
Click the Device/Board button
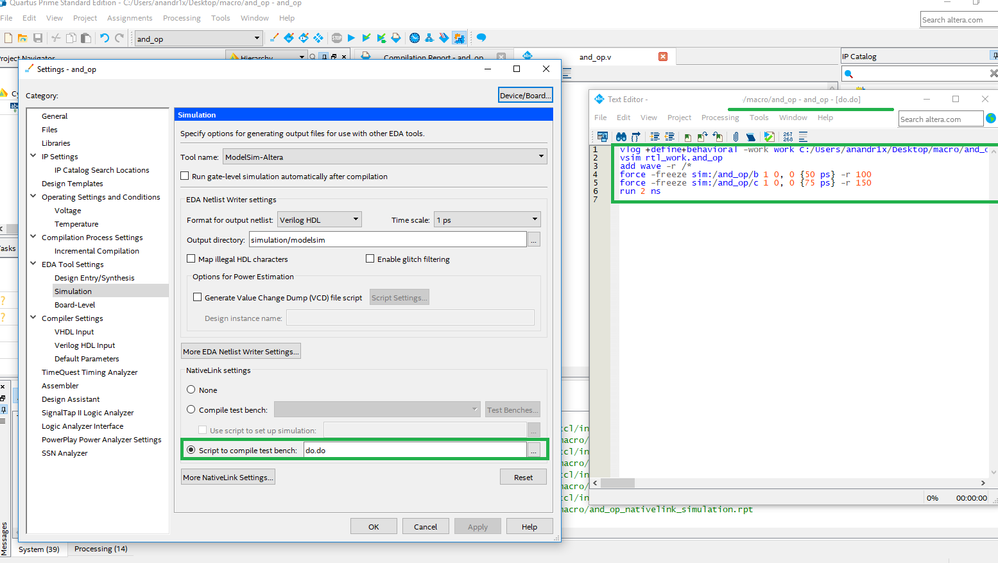click(525, 95)
